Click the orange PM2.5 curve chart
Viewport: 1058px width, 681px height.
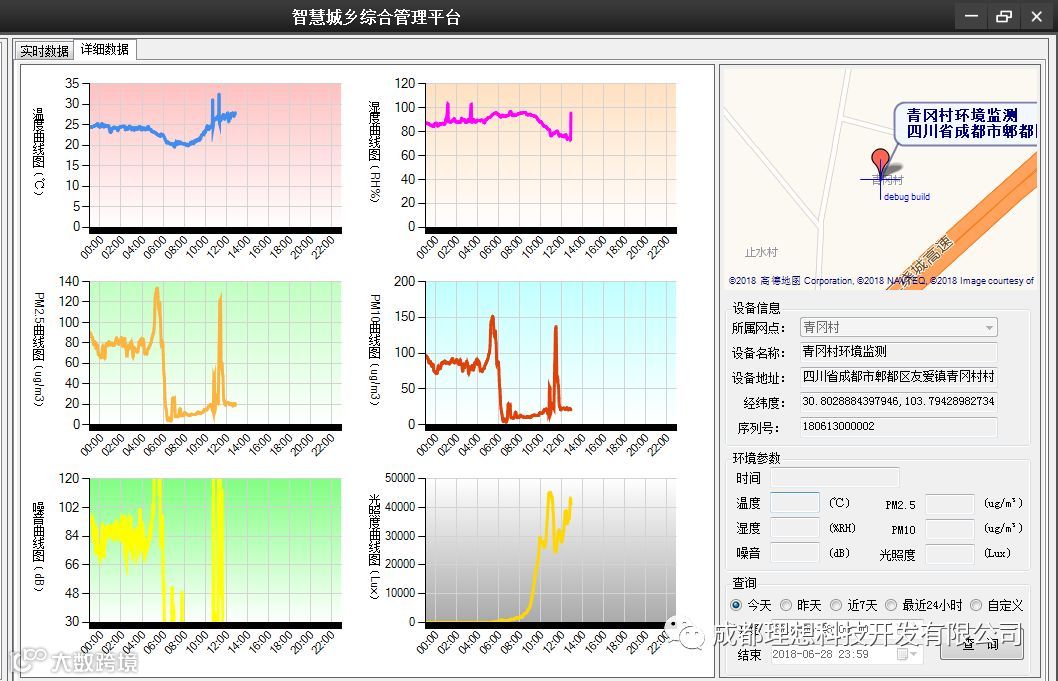215,353
